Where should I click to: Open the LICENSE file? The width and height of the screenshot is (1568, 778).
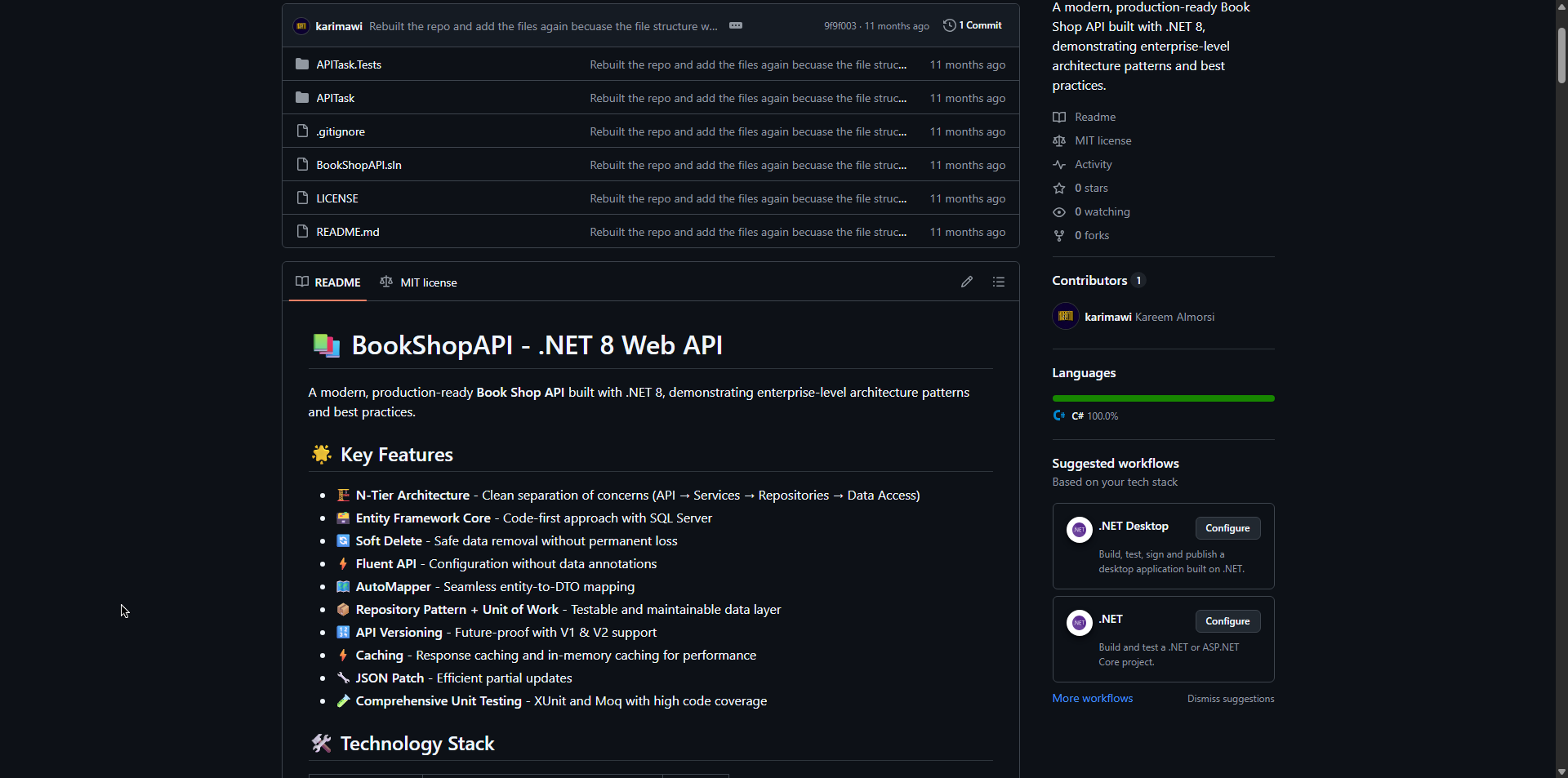(x=337, y=198)
